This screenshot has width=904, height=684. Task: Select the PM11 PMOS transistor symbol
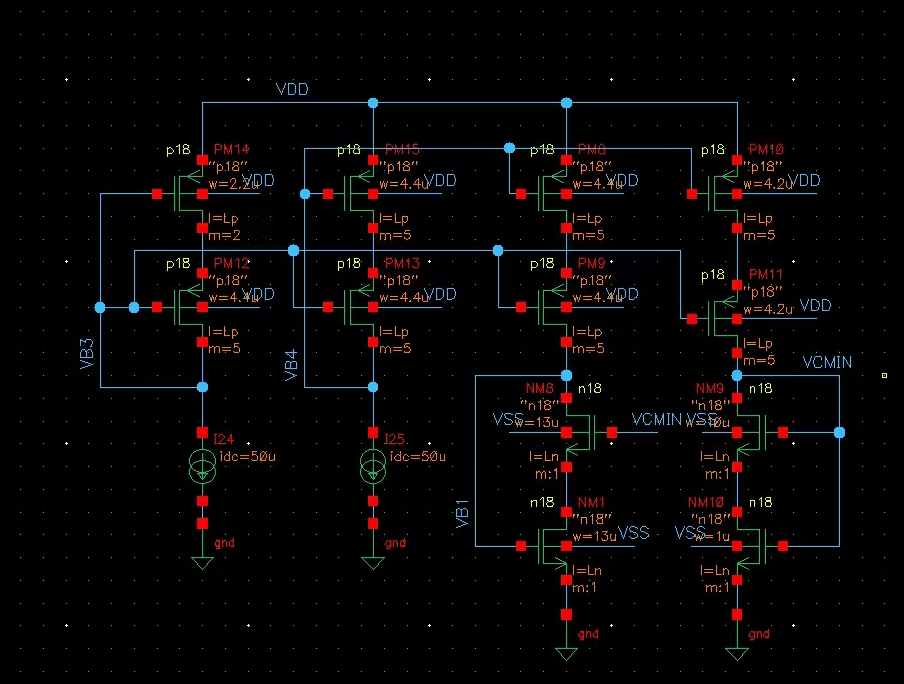(722, 318)
